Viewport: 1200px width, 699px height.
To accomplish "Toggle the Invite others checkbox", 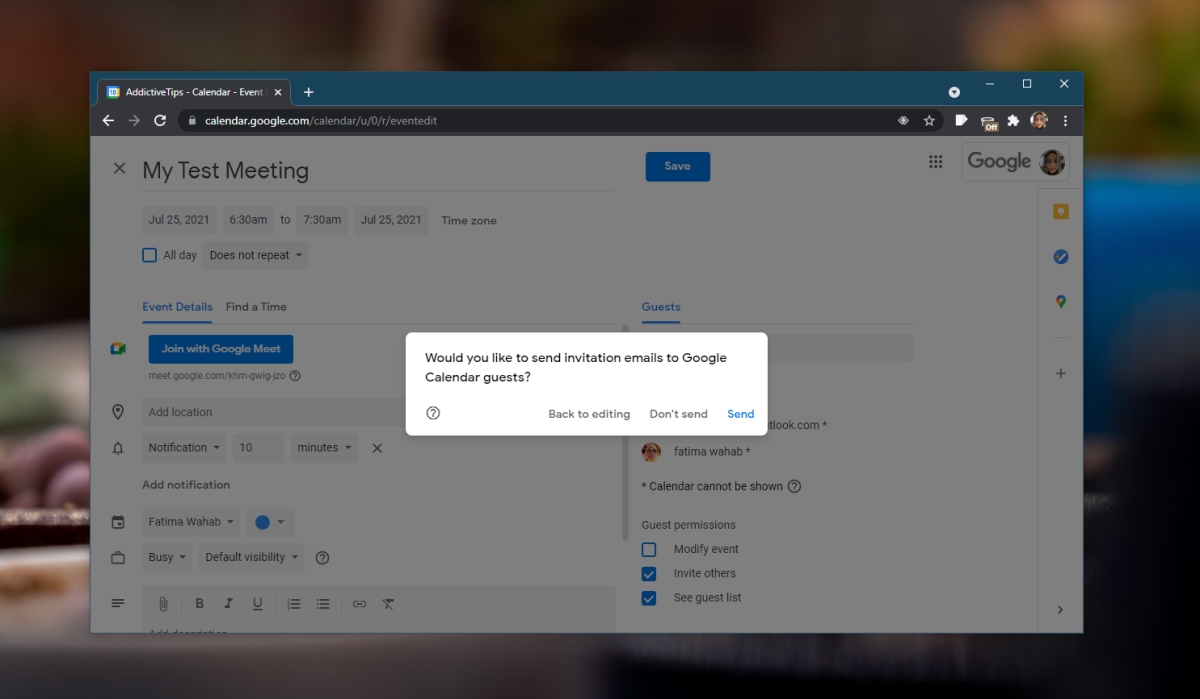I will pos(649,574).
